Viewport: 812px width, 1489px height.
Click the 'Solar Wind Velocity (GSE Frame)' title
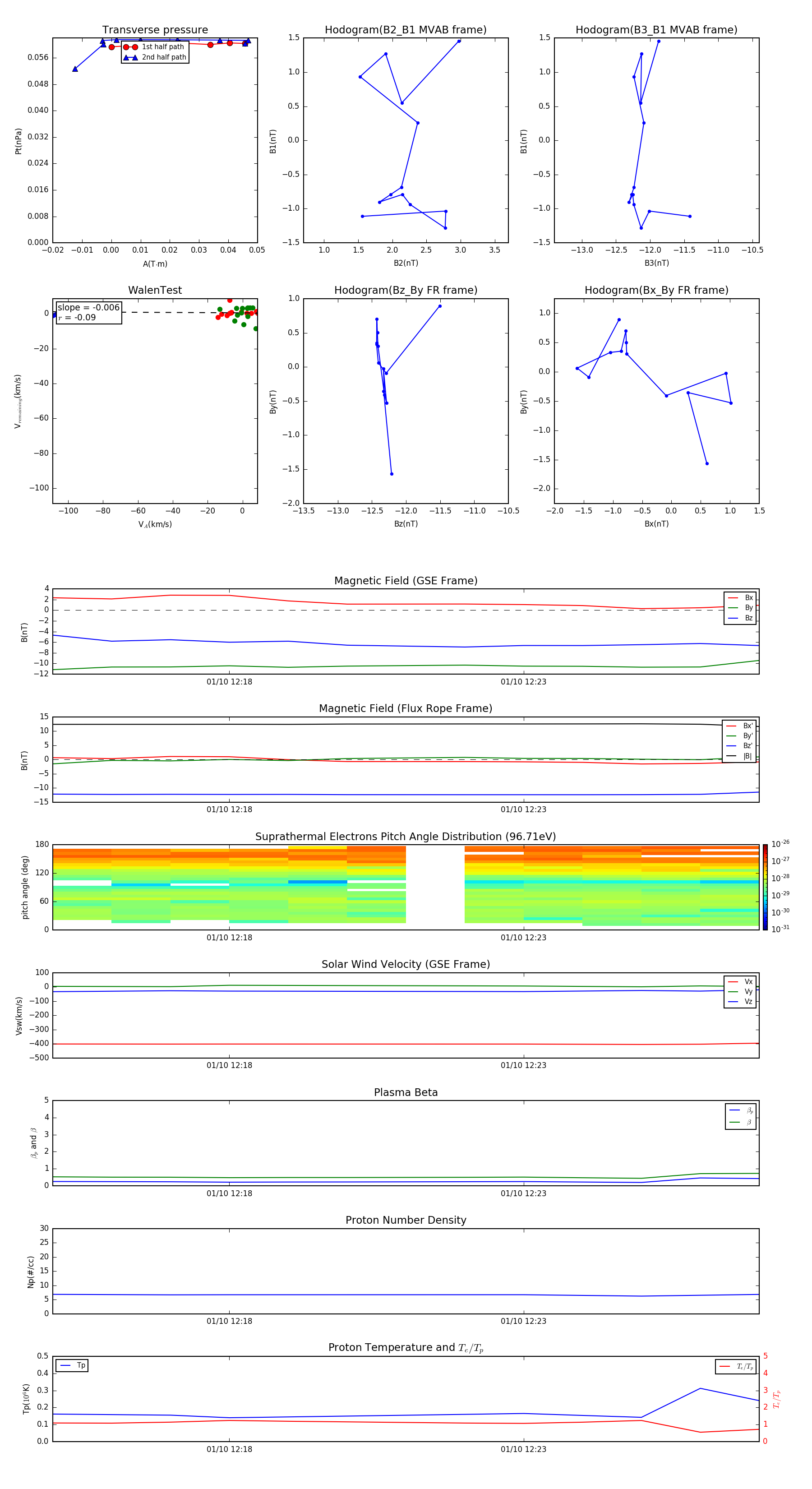(x=406, y=964)
